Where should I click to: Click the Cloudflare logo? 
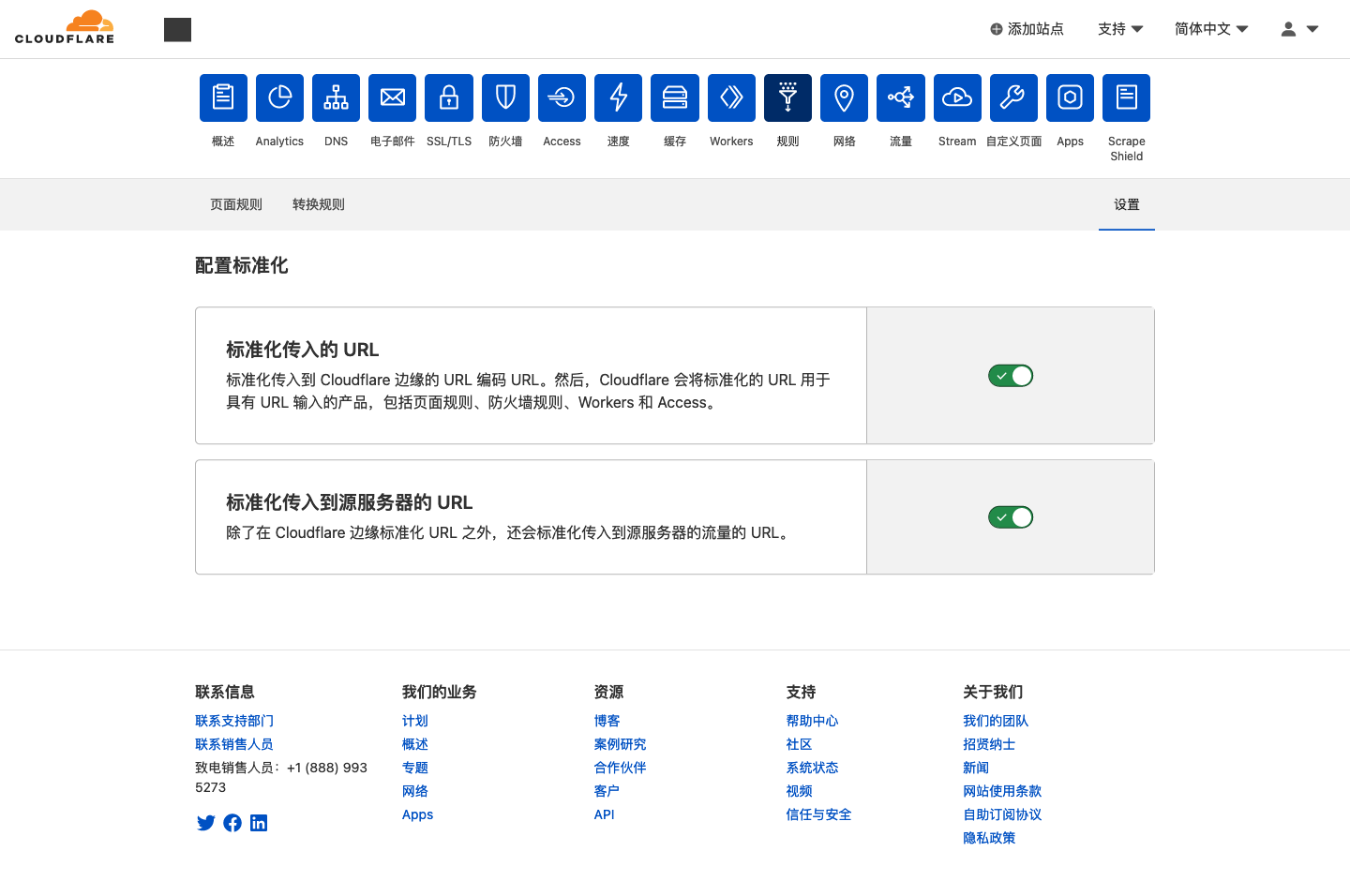[x=65, y=28]
